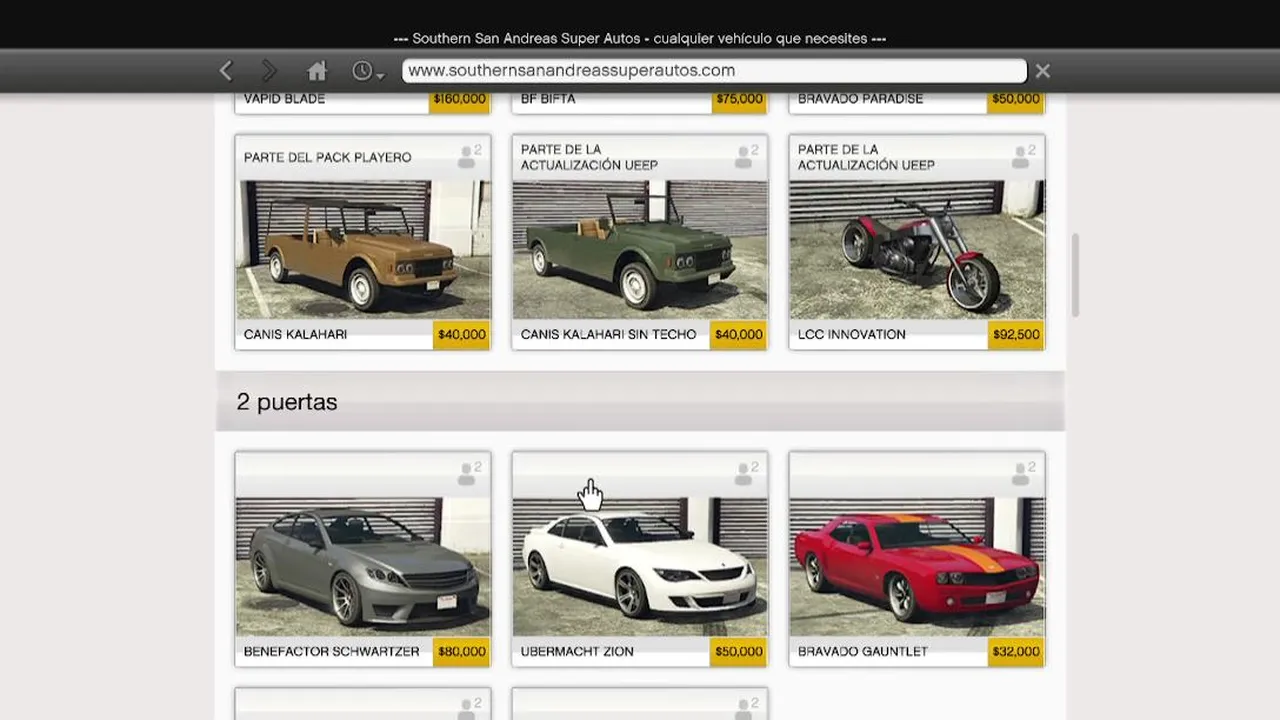Click Canis Kalahari Sin Techo $40,000 price

pos(738,335)
